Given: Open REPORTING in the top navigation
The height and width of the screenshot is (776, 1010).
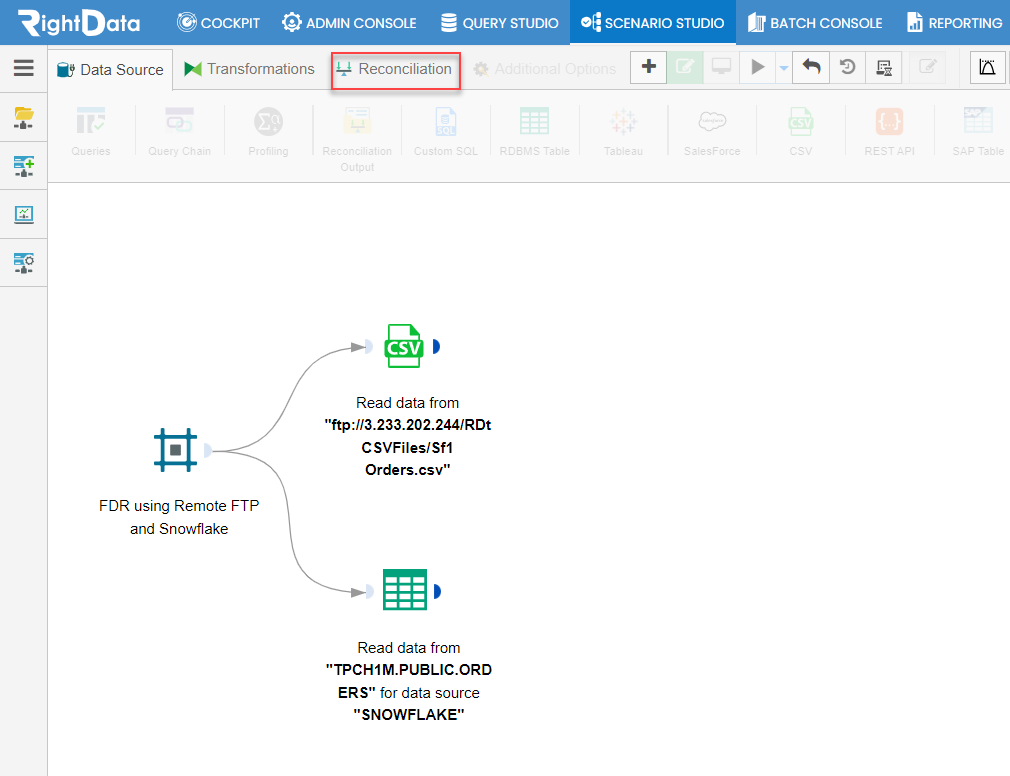Looking at the screenshot, I should click(955, 23).
